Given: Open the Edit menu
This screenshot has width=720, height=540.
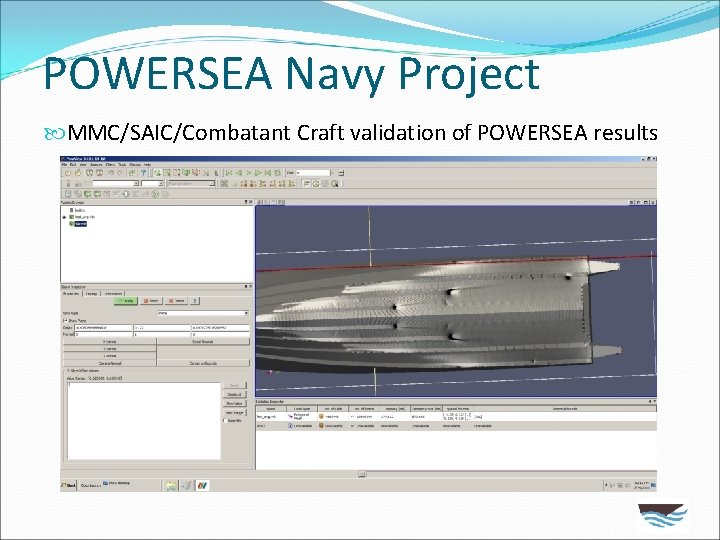Looking at the screenshot, I should click(x=73, y=164).
